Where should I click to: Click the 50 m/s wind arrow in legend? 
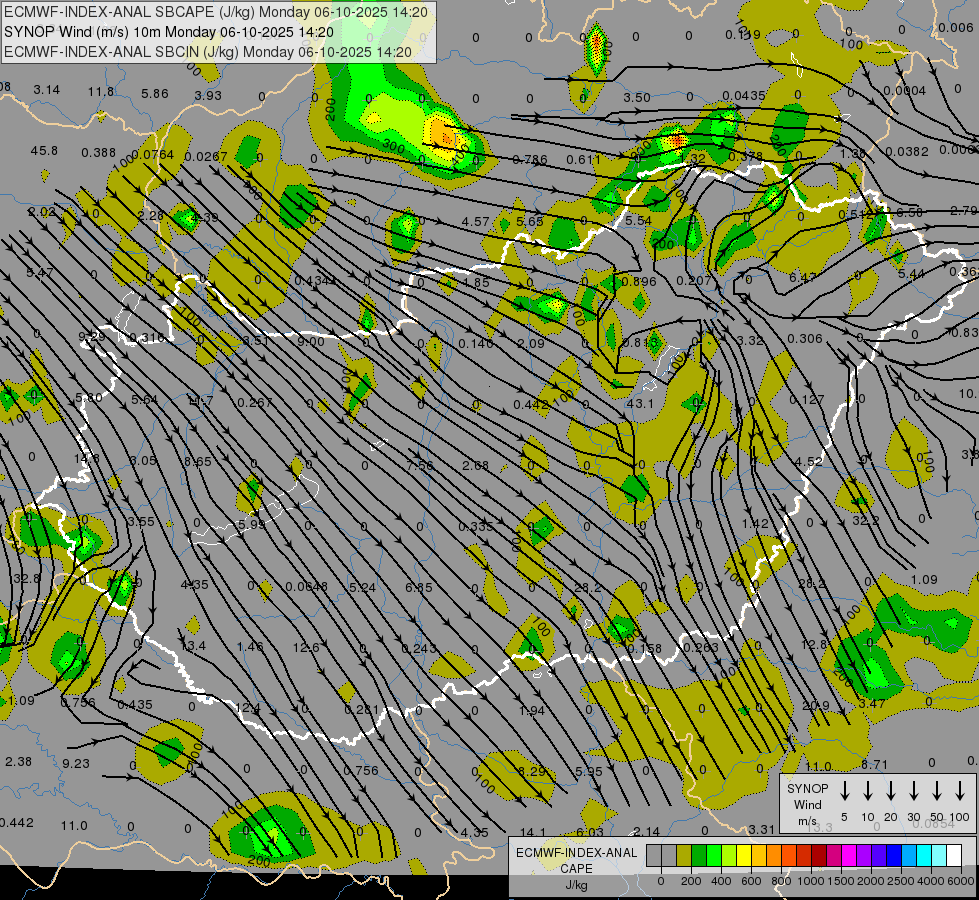click(937, 791)
